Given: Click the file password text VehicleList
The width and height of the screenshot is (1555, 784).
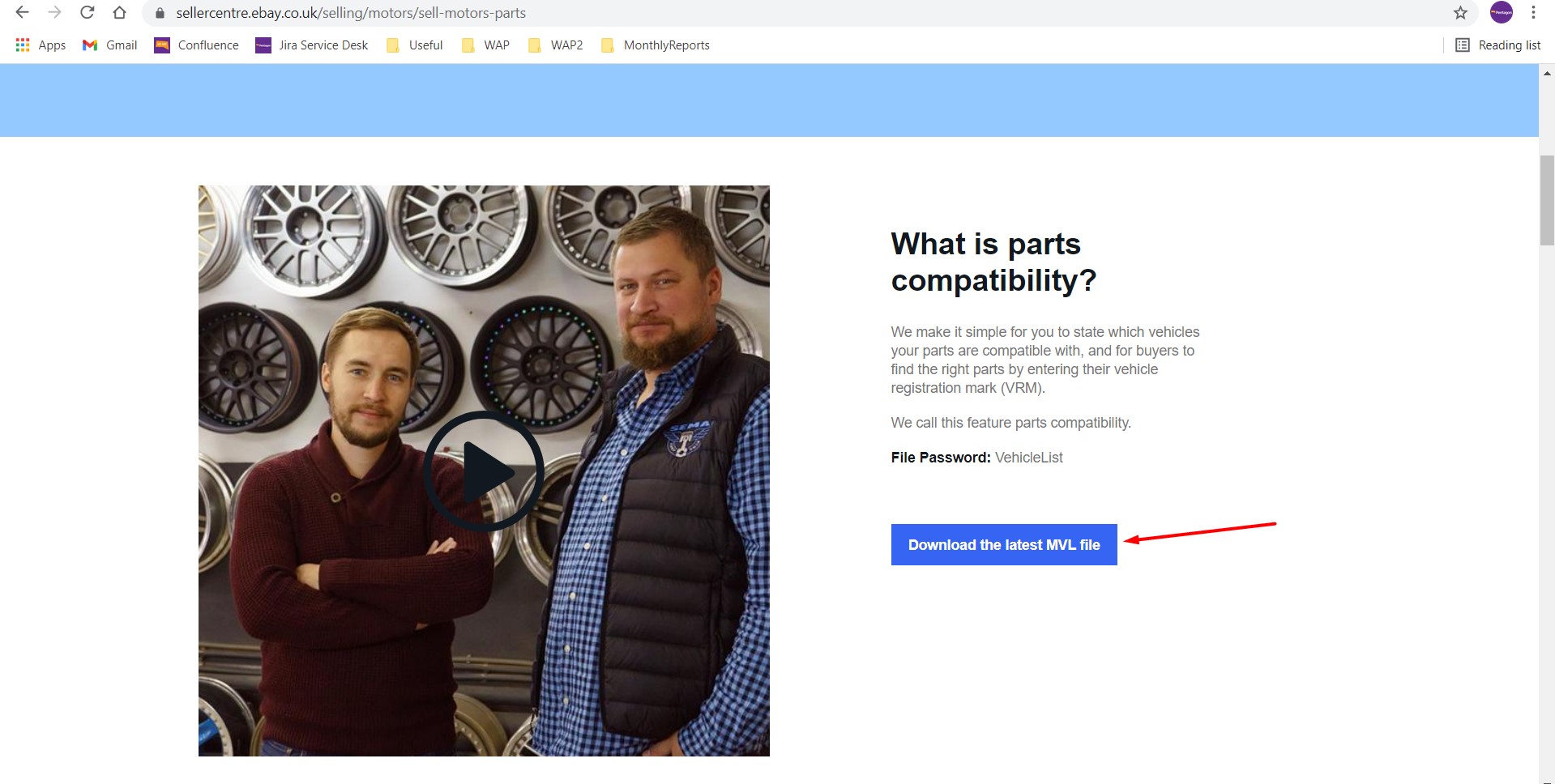Looking at the screenshot, I should point(1028,458).
